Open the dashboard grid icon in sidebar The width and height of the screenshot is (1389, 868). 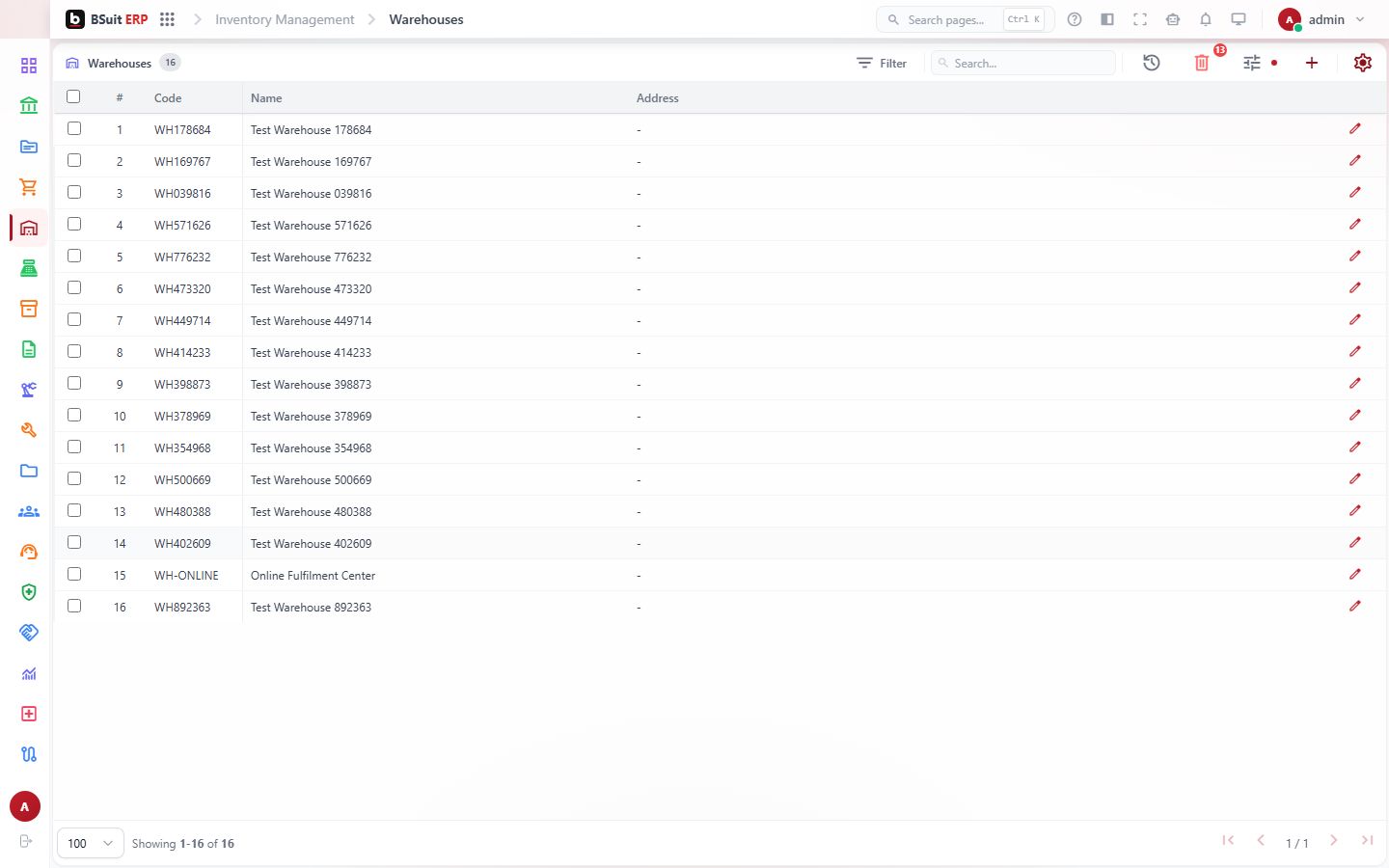click(x=29, y=66)
